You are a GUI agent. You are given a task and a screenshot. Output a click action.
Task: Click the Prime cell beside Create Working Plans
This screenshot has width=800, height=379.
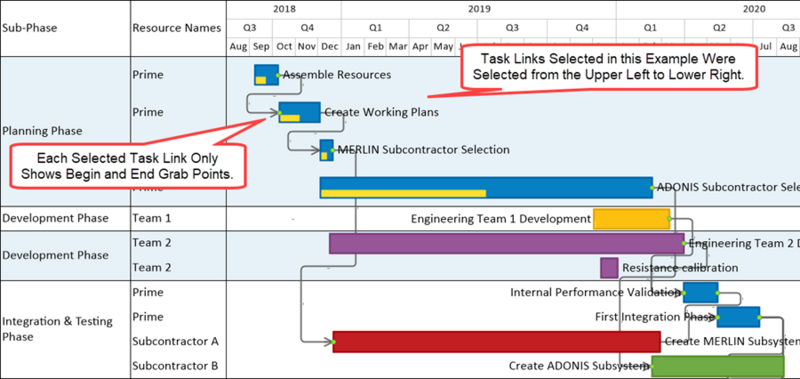coord(148,112)
